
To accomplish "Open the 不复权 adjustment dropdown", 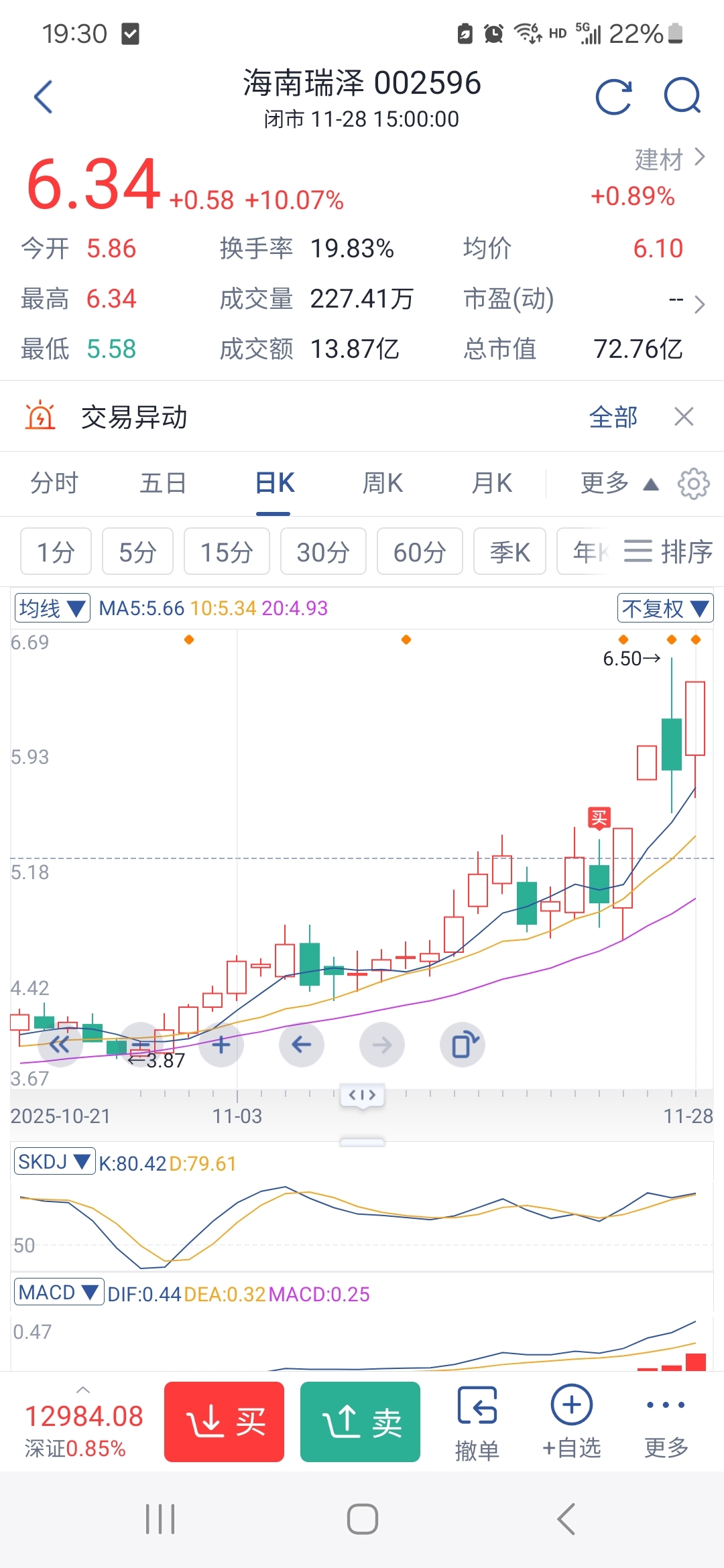I will (x=664, y=608).
